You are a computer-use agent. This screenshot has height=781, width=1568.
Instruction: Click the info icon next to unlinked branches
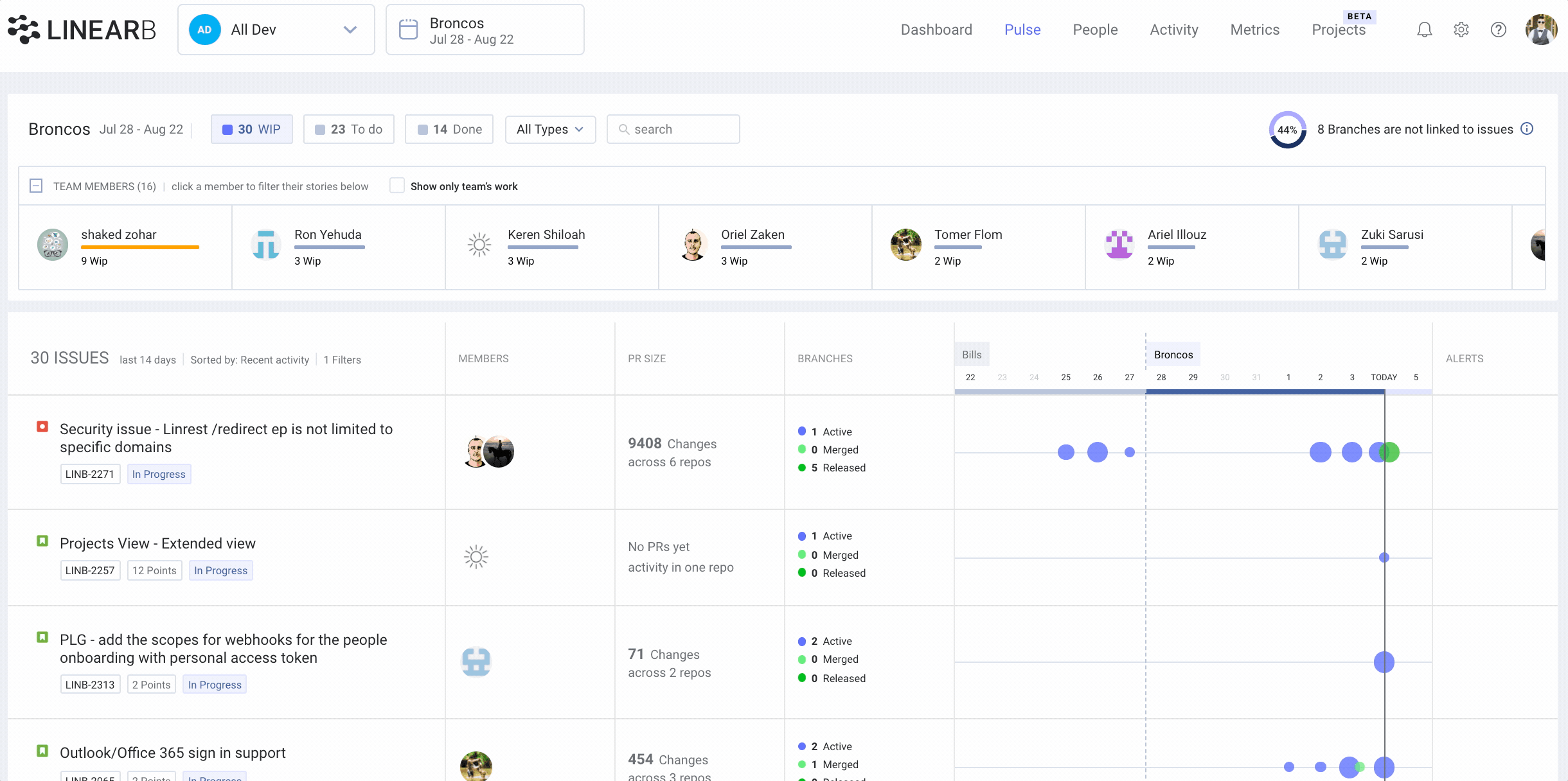click(x=1527, y=128)
